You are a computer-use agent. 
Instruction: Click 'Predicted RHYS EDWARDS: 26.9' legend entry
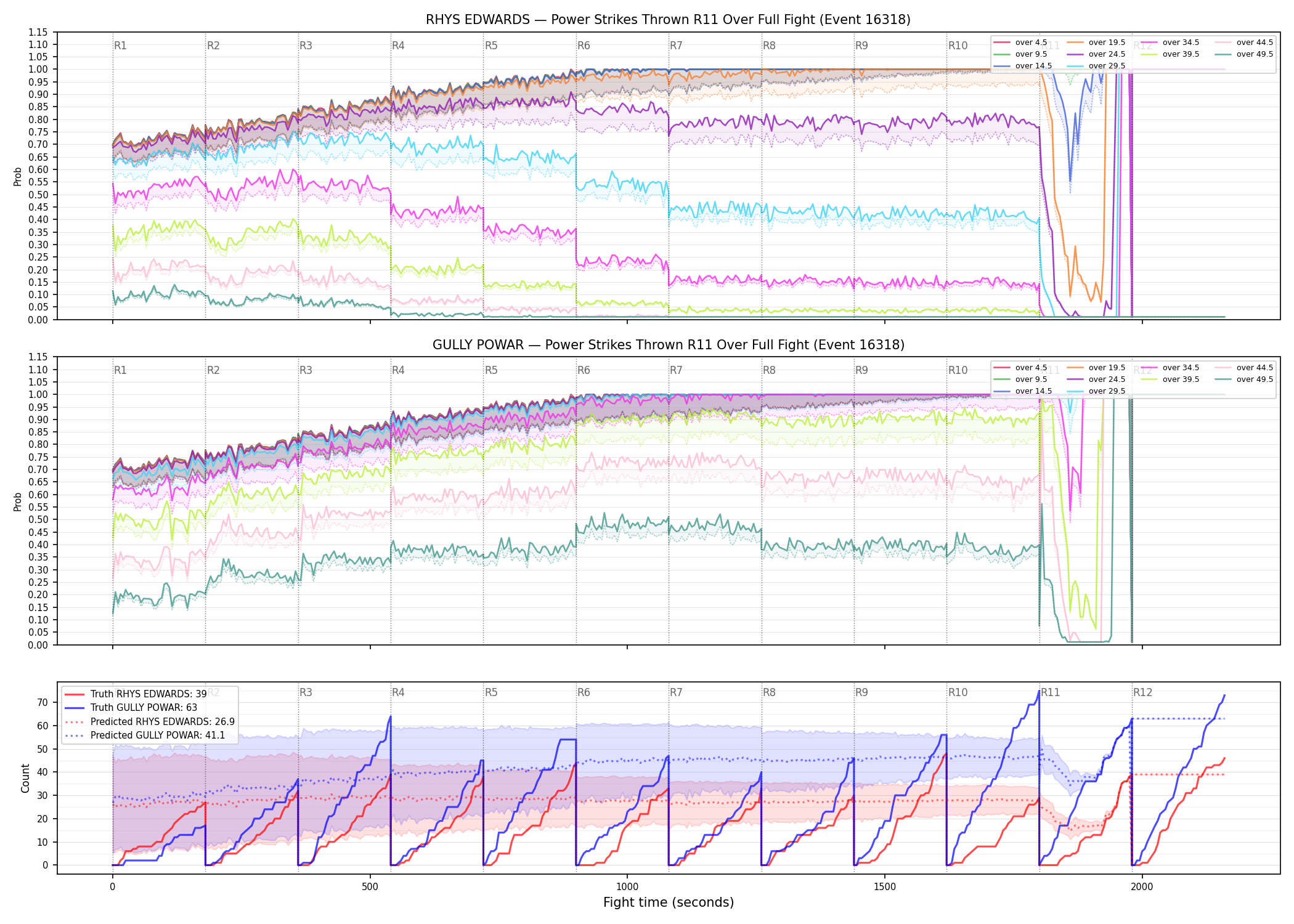(x=150, y=722)
